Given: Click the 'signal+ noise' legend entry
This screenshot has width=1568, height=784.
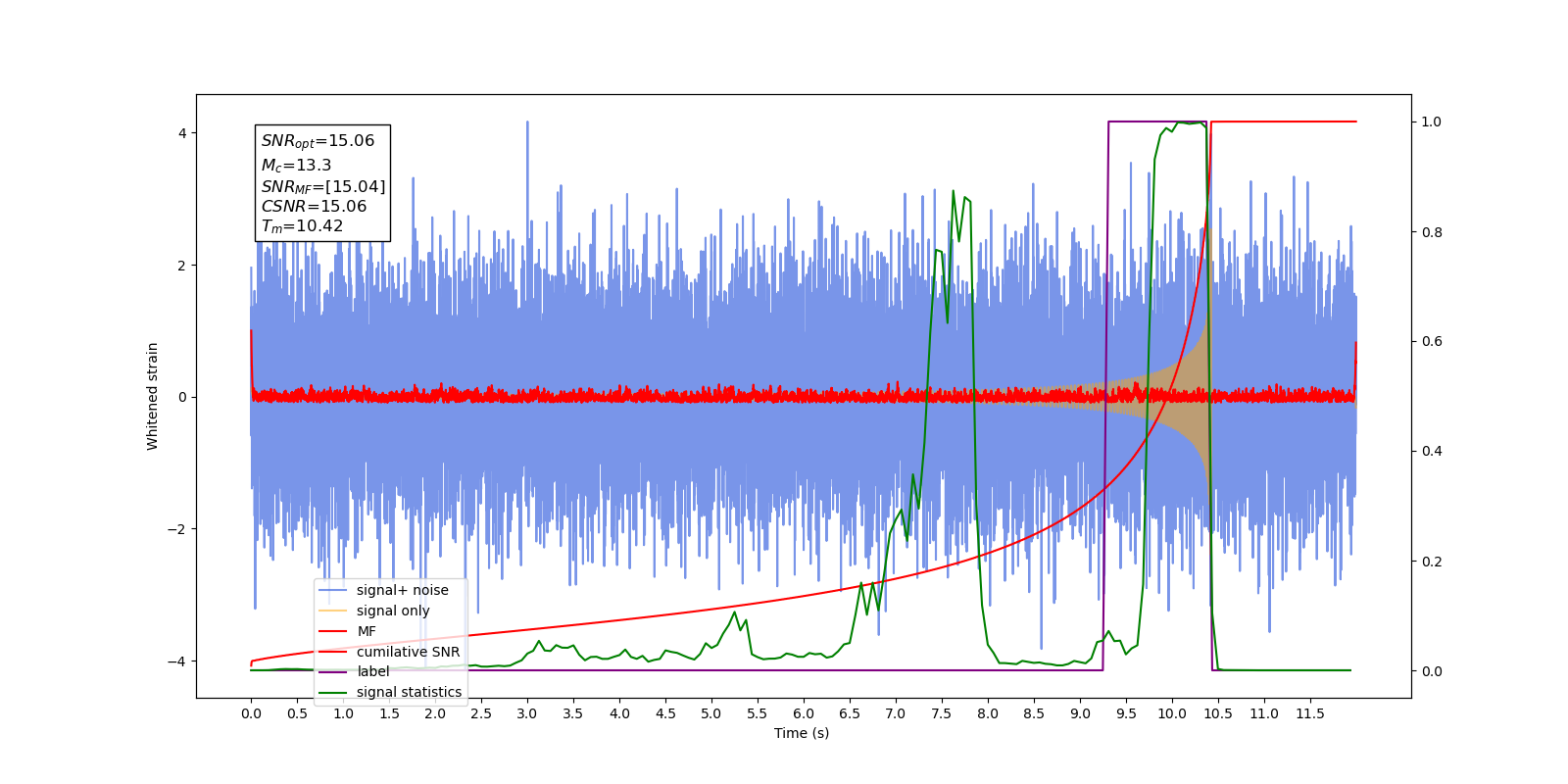Looking at the screenshot, I should coord(383,590).
